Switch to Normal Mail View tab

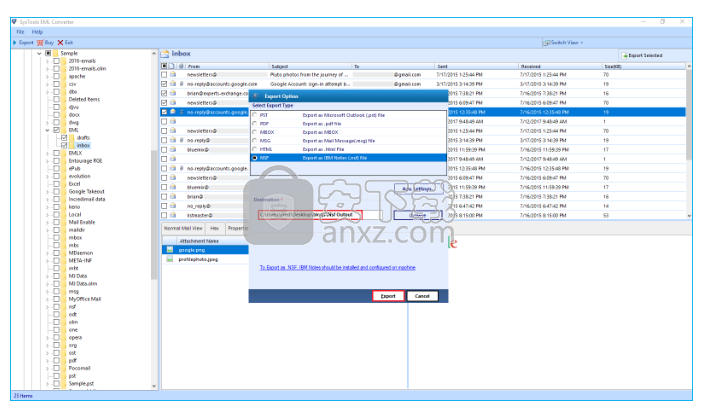(x=183, y=228)
